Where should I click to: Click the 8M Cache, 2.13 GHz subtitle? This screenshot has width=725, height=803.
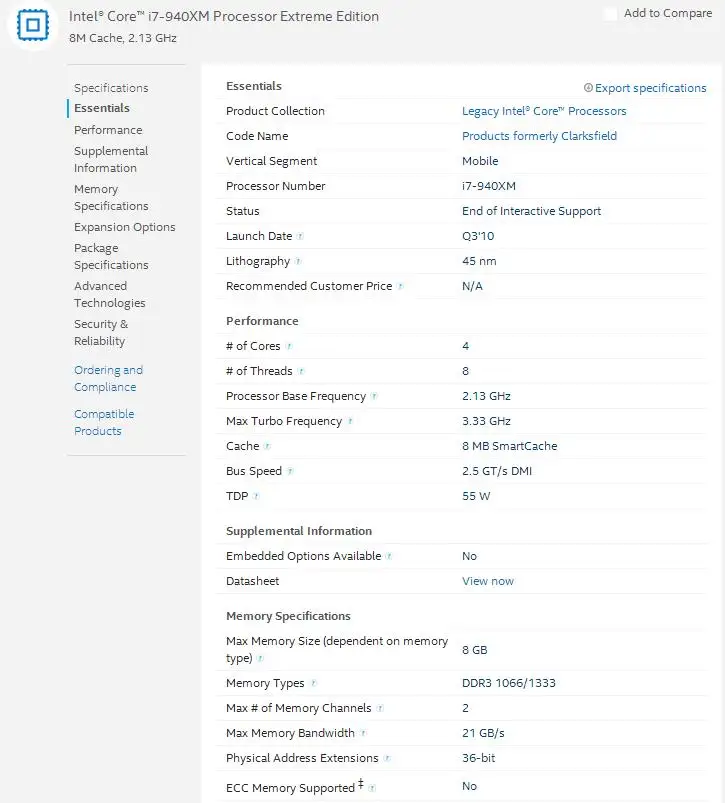click(123, 38)
